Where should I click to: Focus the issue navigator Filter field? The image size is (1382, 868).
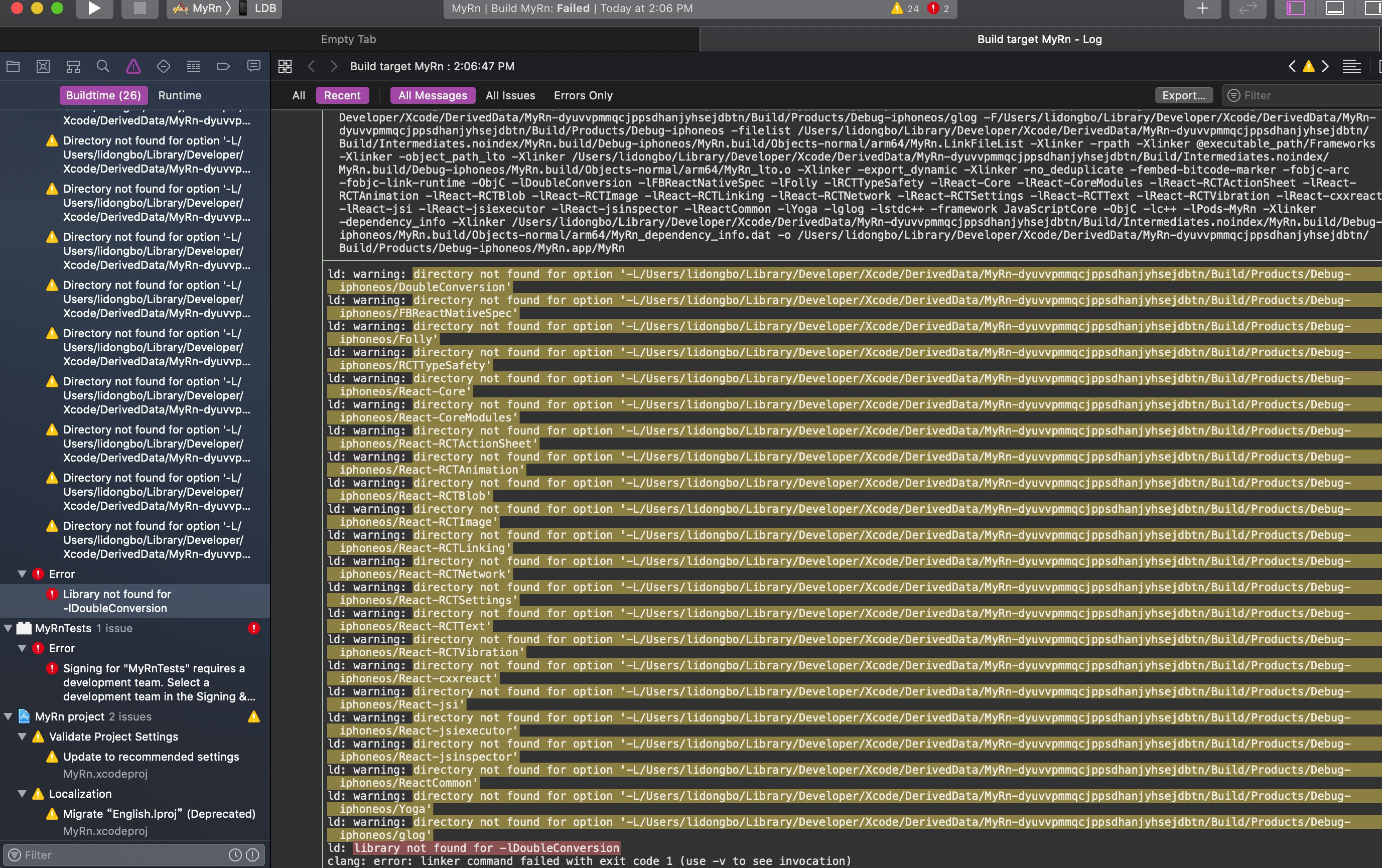[x=133, y=855]
